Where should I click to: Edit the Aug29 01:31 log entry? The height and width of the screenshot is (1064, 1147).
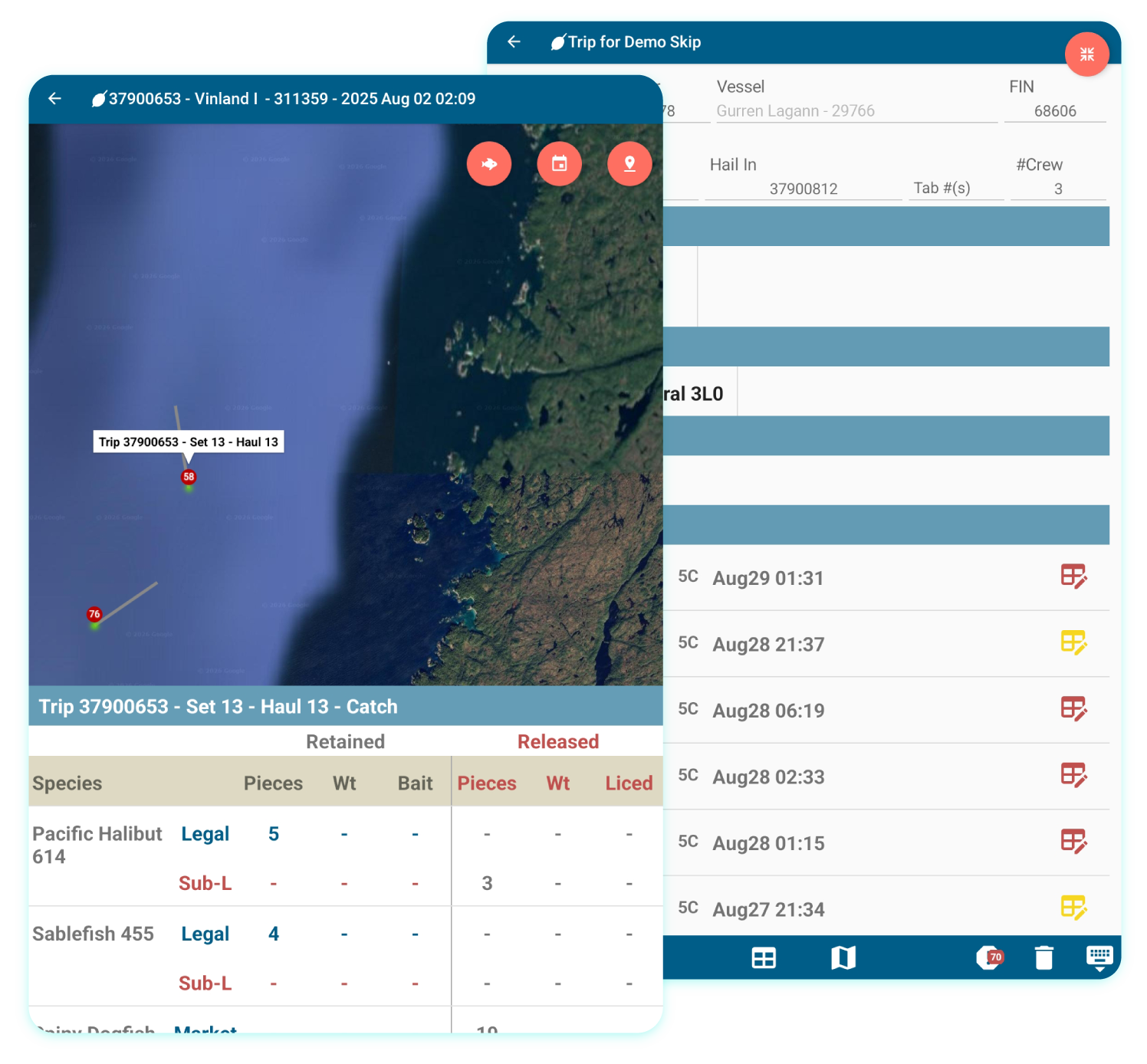pos(1073,576)
